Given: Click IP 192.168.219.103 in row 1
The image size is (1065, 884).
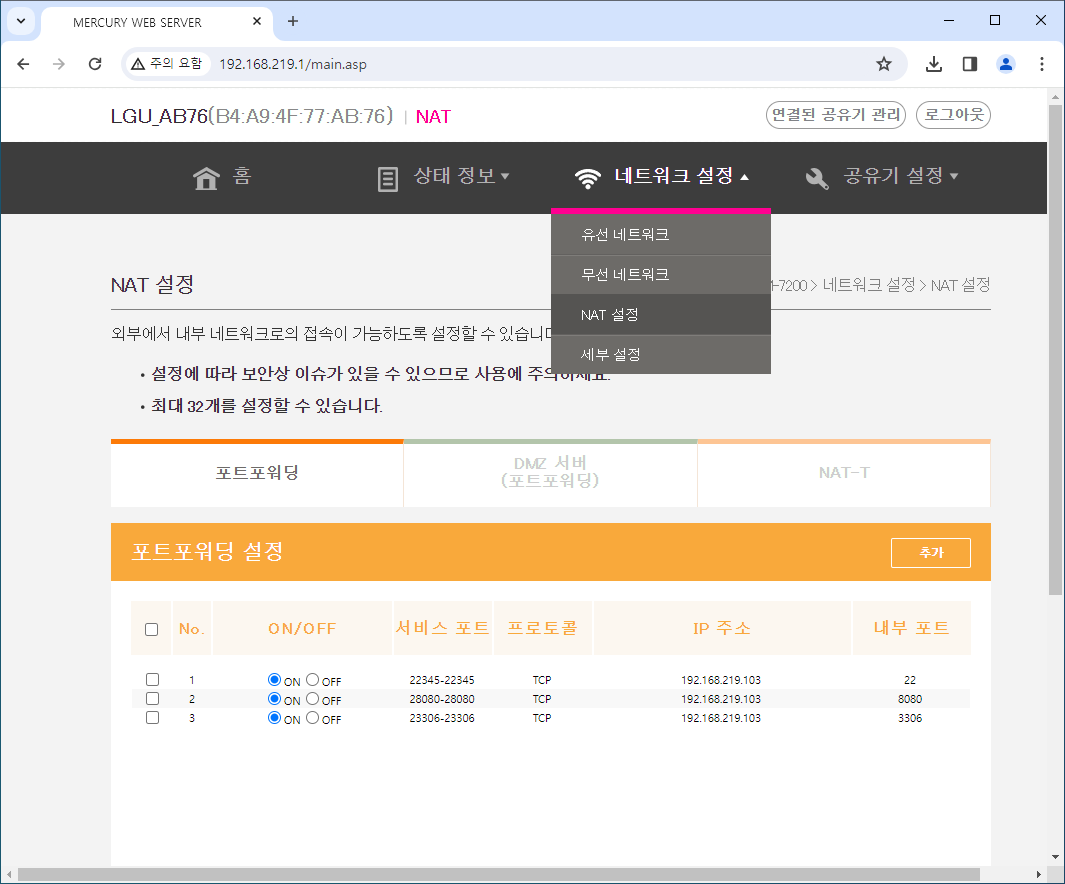Looking at the screenshot, I should (x=721, y=680).
